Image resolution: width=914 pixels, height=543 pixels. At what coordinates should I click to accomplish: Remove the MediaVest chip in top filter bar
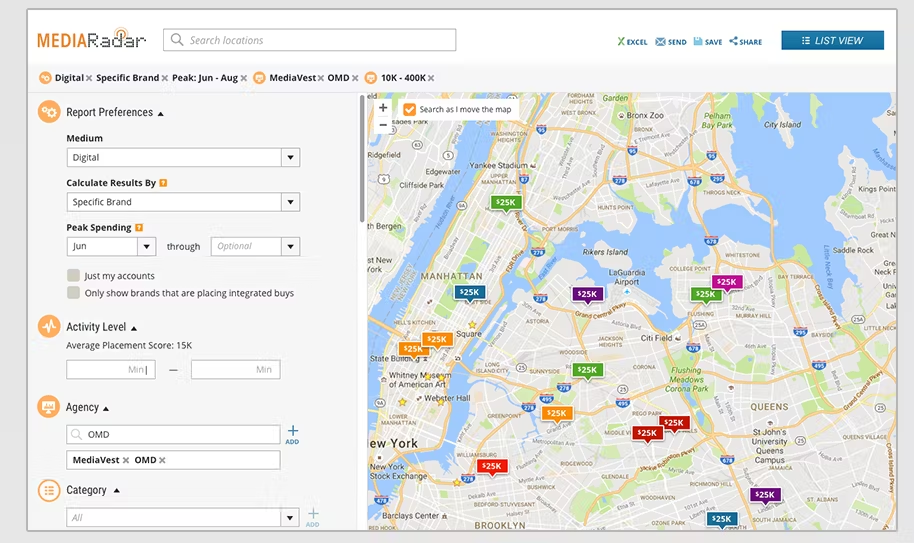point(321,78)
